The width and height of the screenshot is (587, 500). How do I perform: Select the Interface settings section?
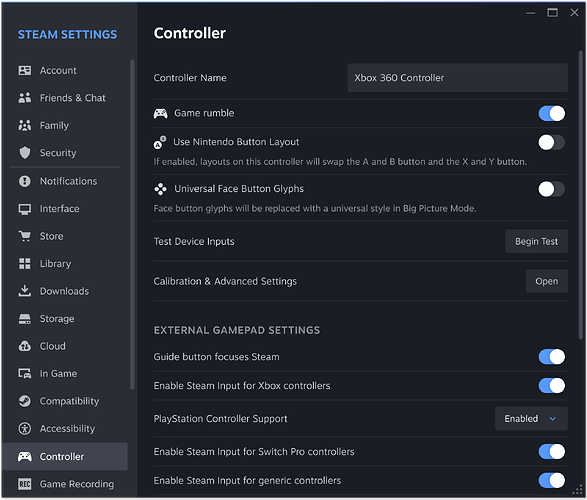(65, 209)
